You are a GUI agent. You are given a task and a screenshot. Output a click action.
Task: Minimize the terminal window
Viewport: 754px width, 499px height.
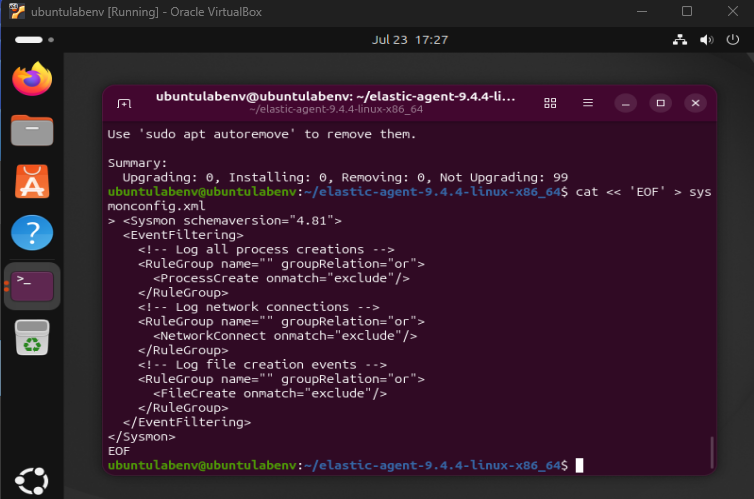coord(626,103)
